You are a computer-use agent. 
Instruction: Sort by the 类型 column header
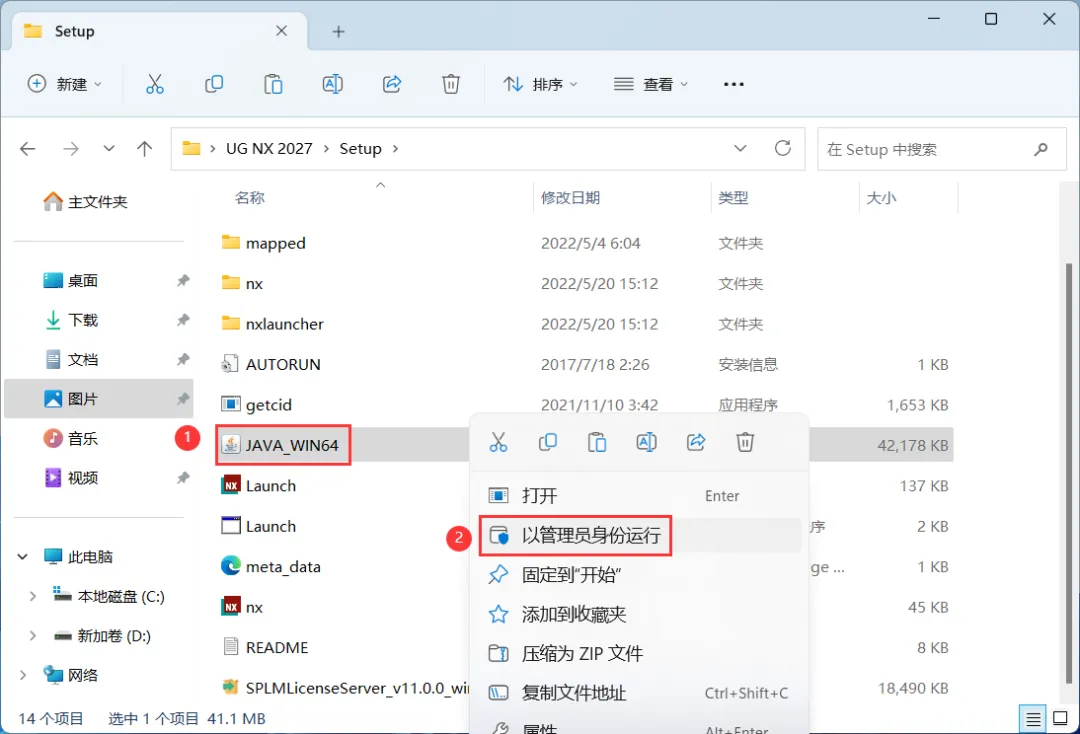click(x=733, y=198)
